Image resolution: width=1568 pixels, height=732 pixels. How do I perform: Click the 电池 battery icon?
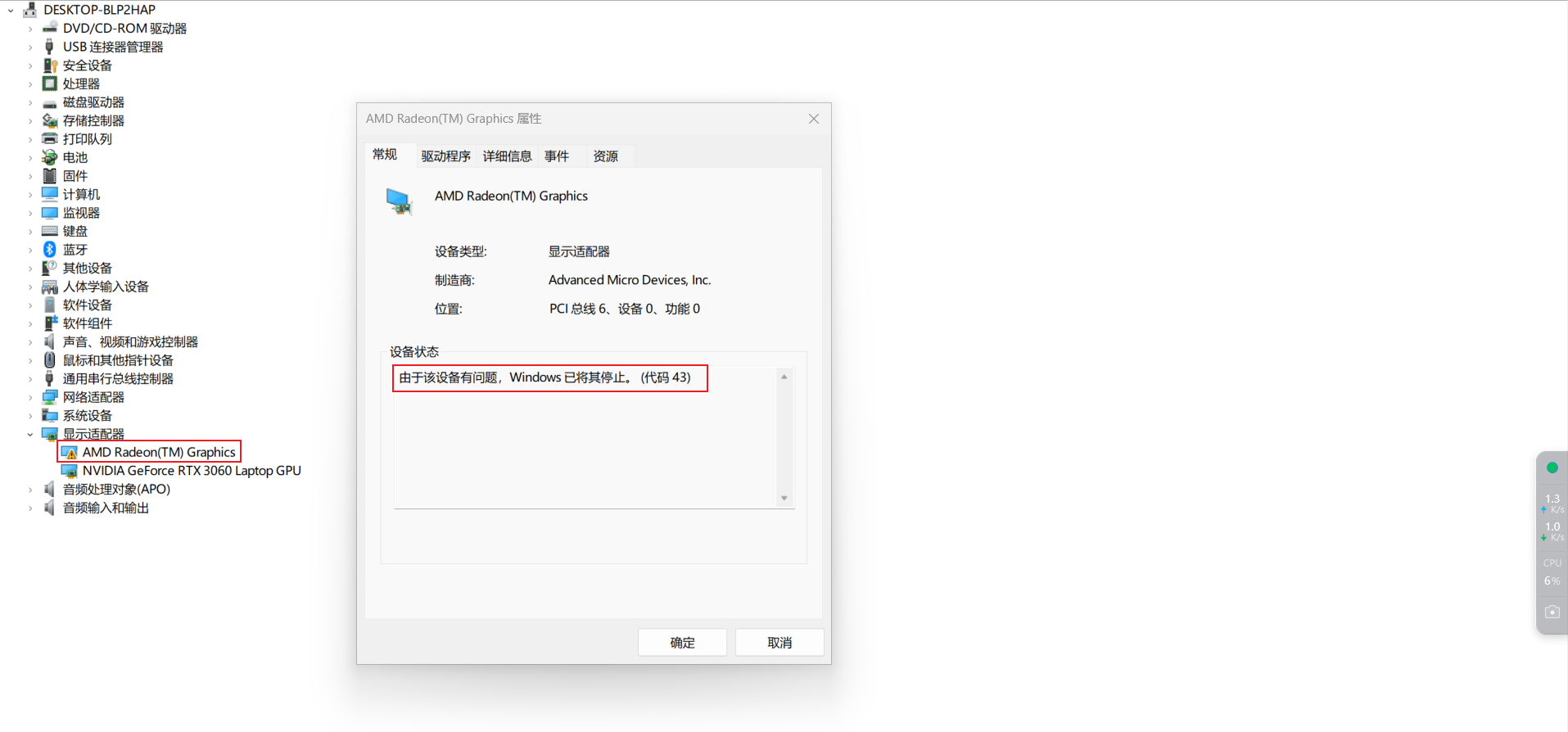click(50, 157)
